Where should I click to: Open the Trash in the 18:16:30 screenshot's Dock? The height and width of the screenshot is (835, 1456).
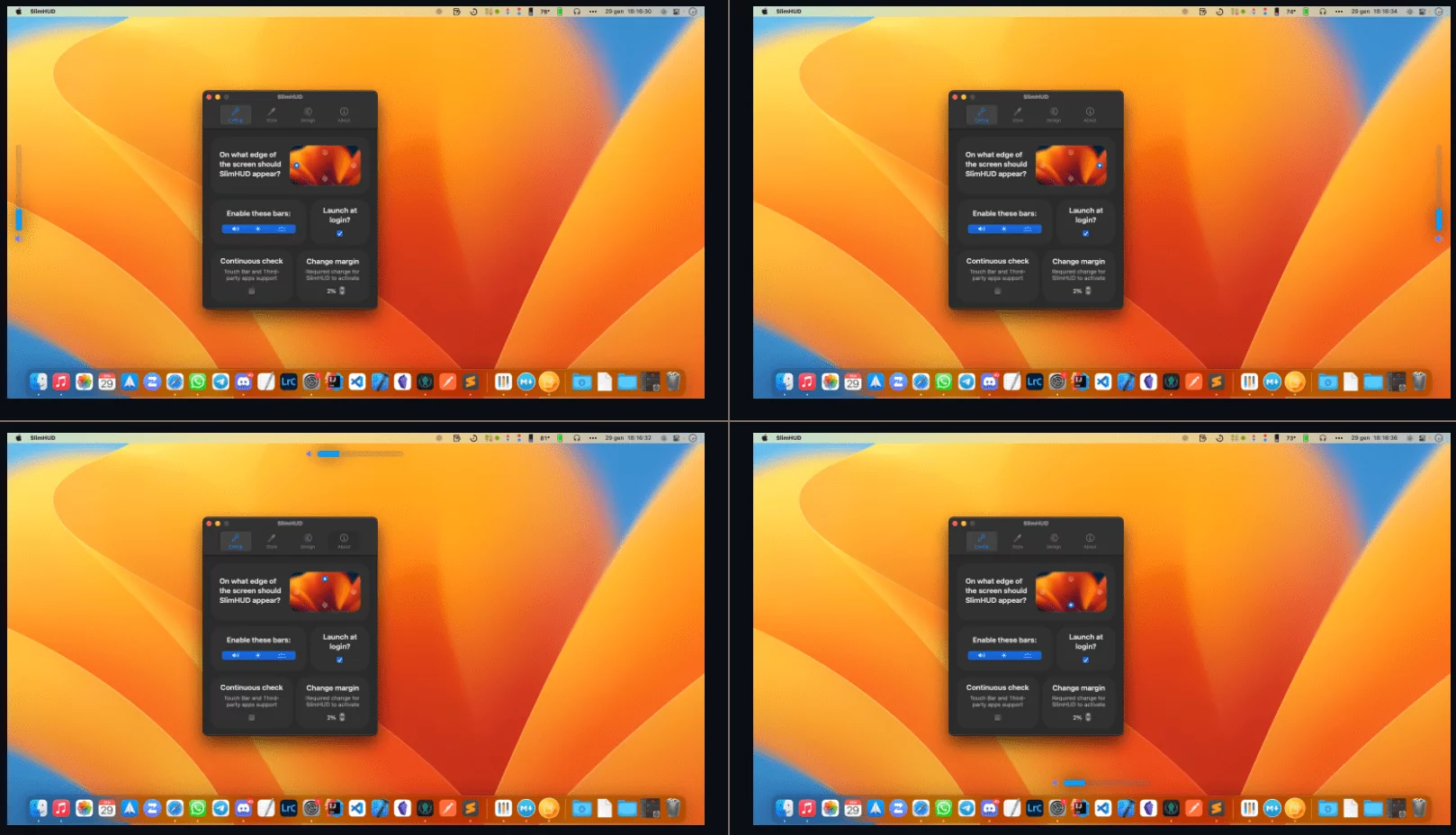(x=673, y=382)
